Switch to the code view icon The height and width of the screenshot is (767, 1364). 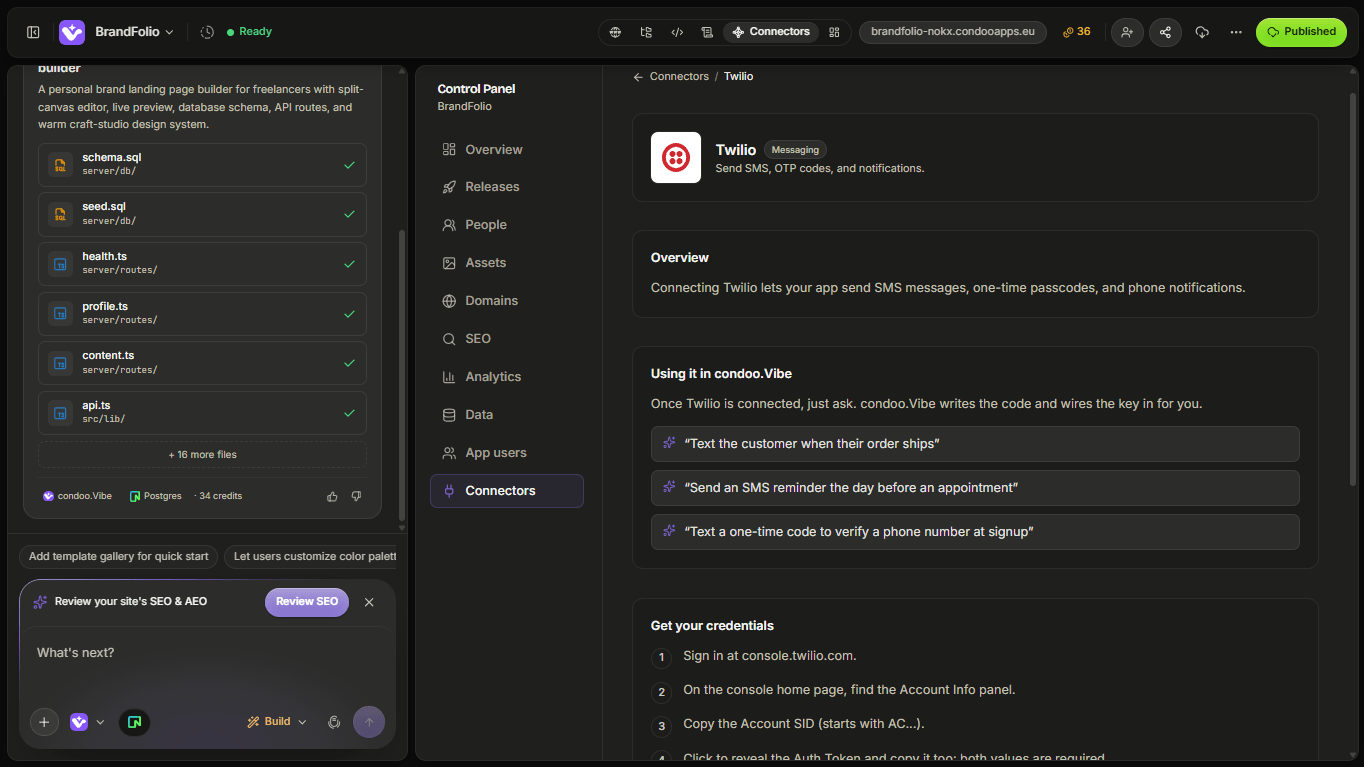pos(677,32)
